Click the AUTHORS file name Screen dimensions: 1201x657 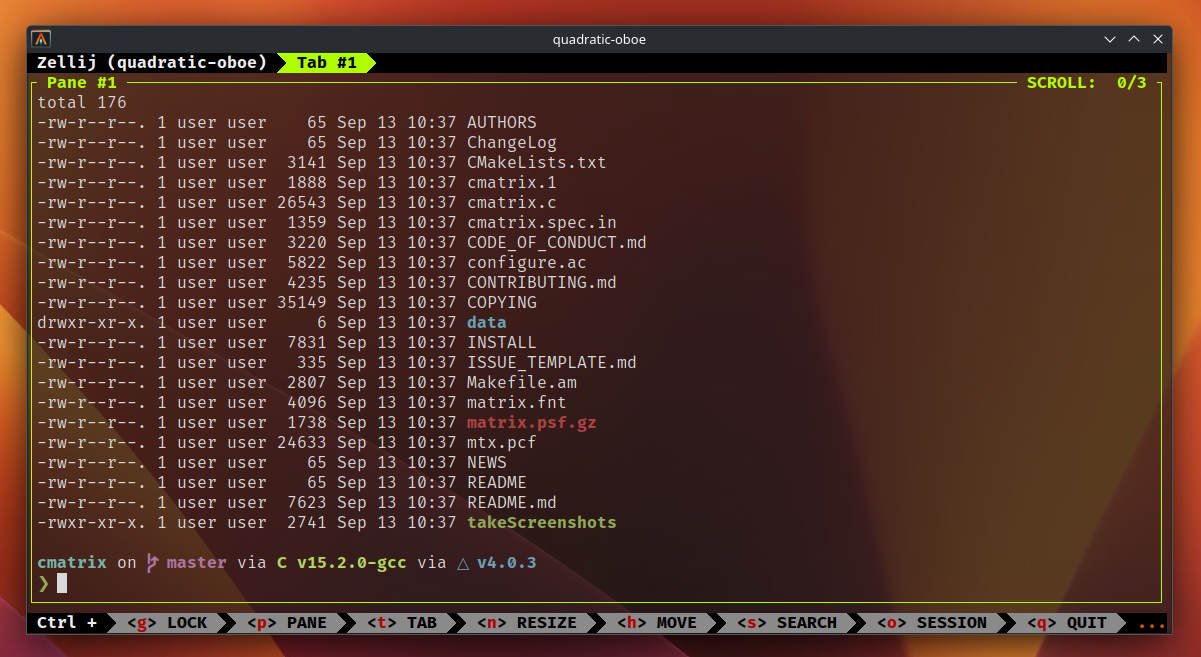coord(502,123)
